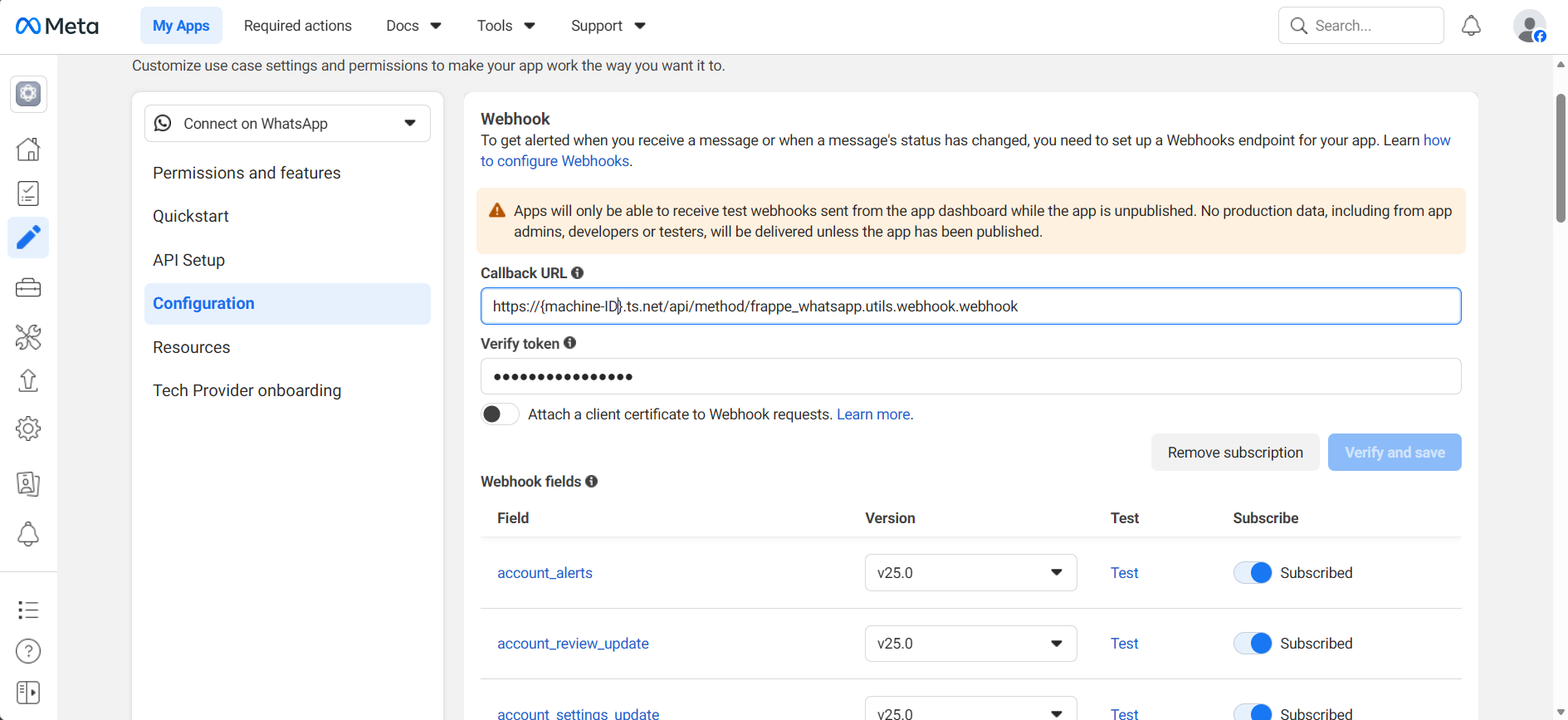Image resolution: width=1568 pixels, height=720 pixels.
Task: Click the Remove subscription button
Action: 1235,453
